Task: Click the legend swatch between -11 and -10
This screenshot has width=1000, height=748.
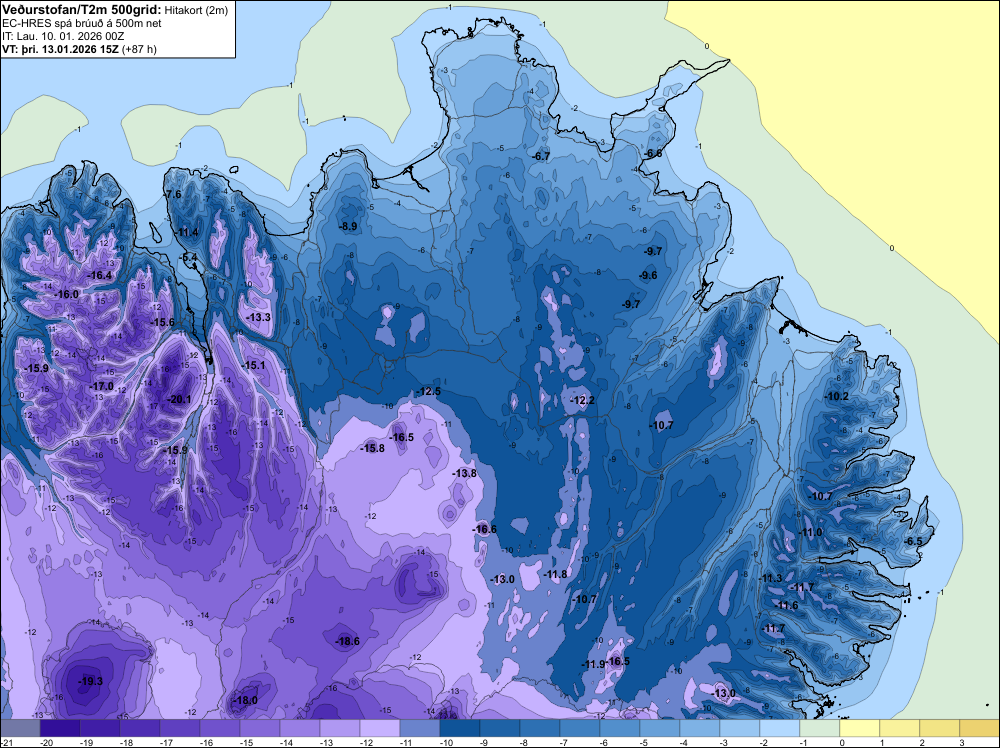Action: [420, 728]
